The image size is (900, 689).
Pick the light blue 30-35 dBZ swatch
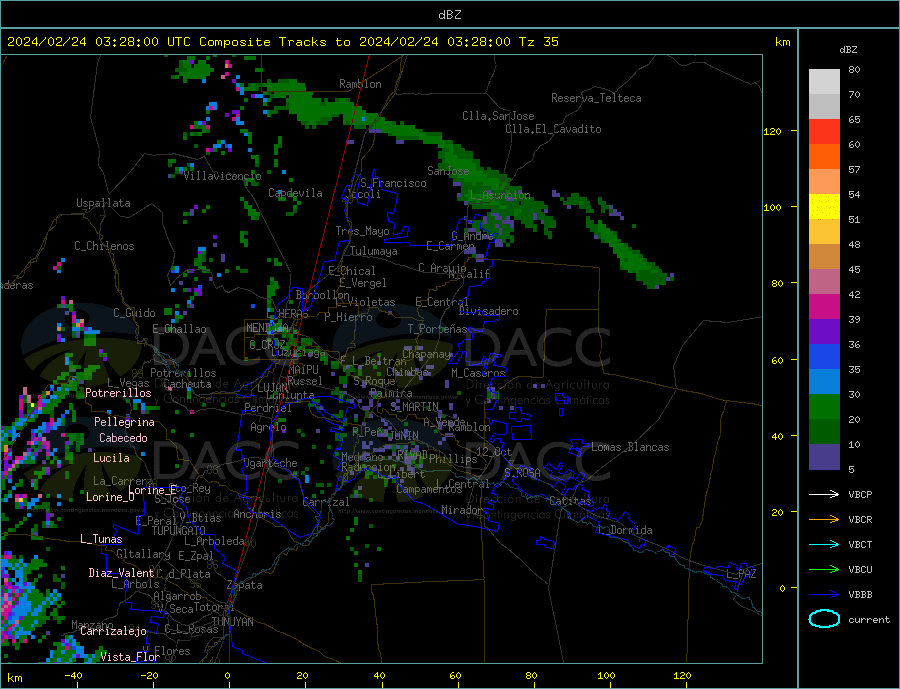click(x=824, y=382)
